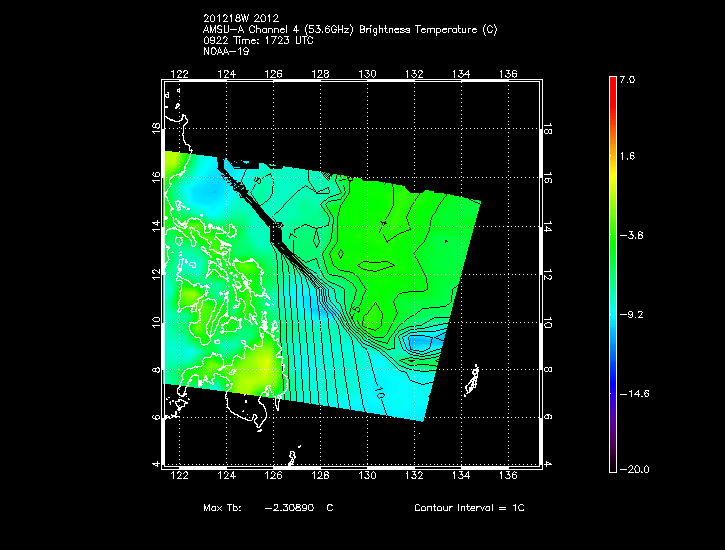Click the left-axis latitude label '10'
The image size is (725, 550).
(156, 322)
